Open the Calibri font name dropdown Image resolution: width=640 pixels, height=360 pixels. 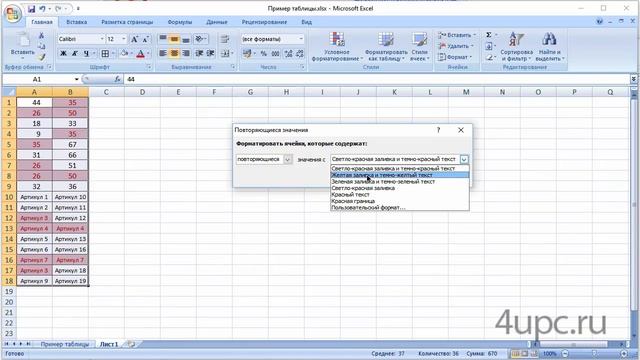tap(102, 39)
